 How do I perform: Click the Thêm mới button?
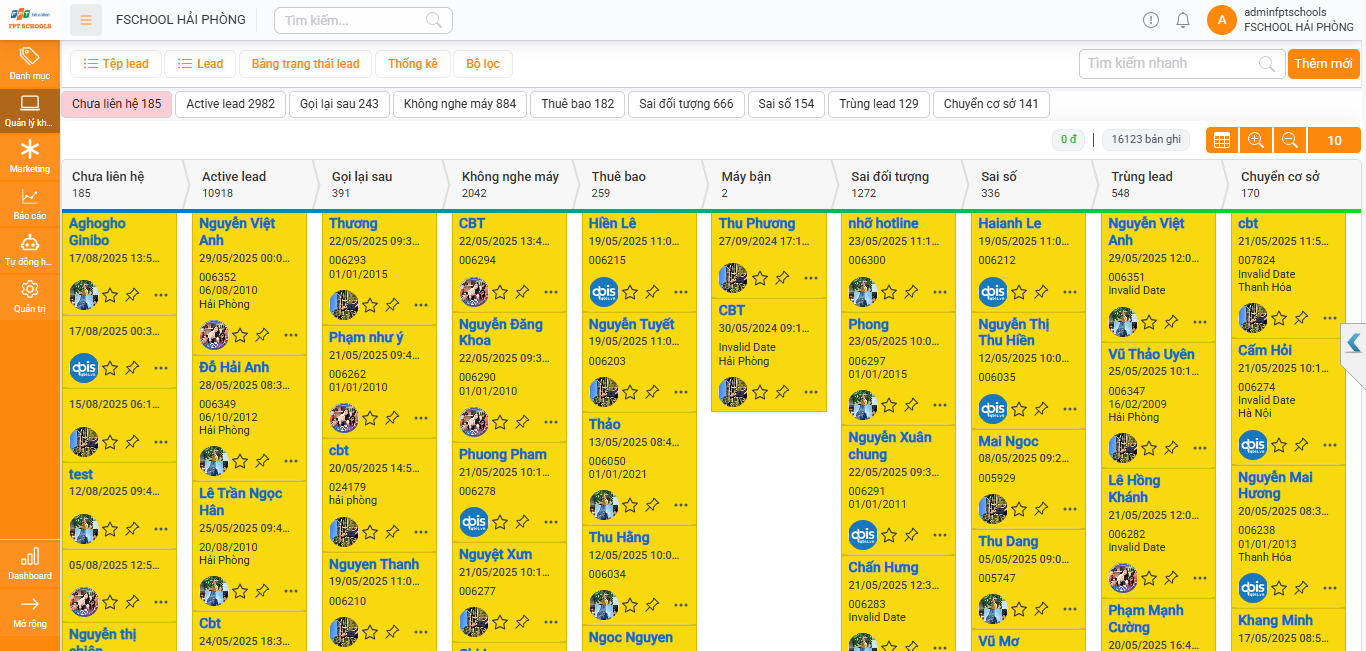1323,64
